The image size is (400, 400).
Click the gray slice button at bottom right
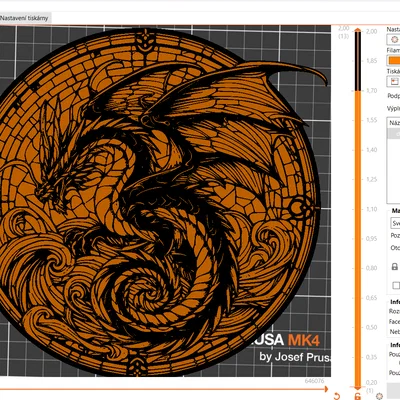(394, 390)
